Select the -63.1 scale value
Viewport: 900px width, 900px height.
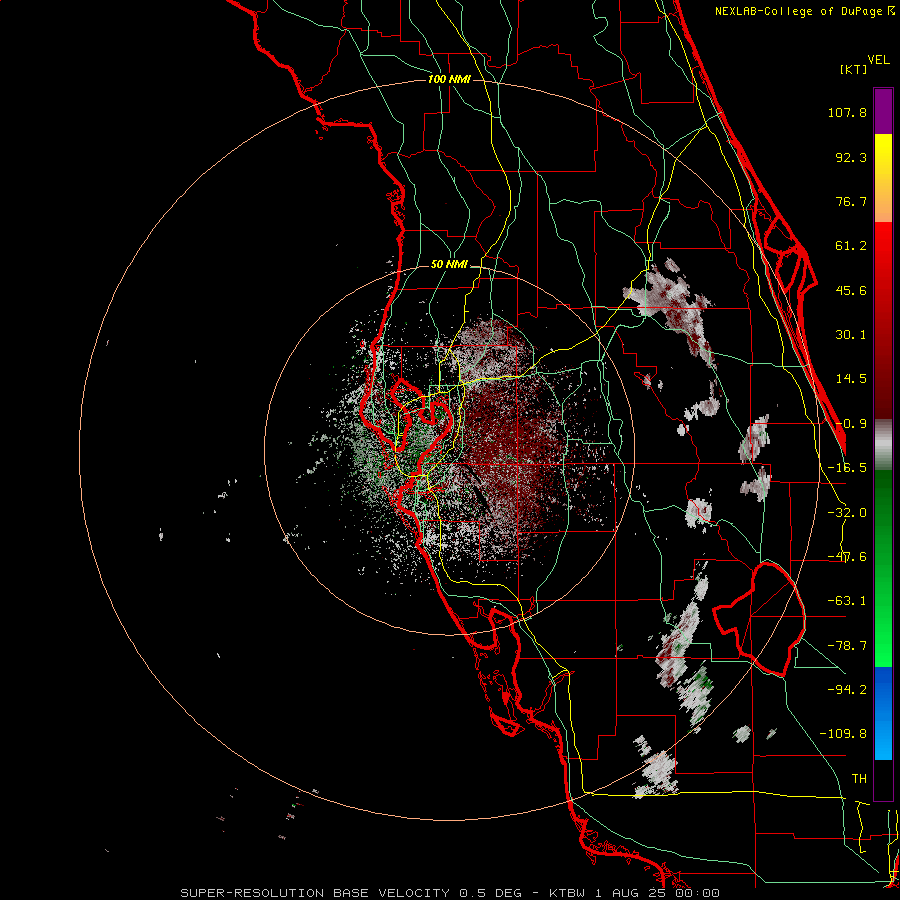847,601
